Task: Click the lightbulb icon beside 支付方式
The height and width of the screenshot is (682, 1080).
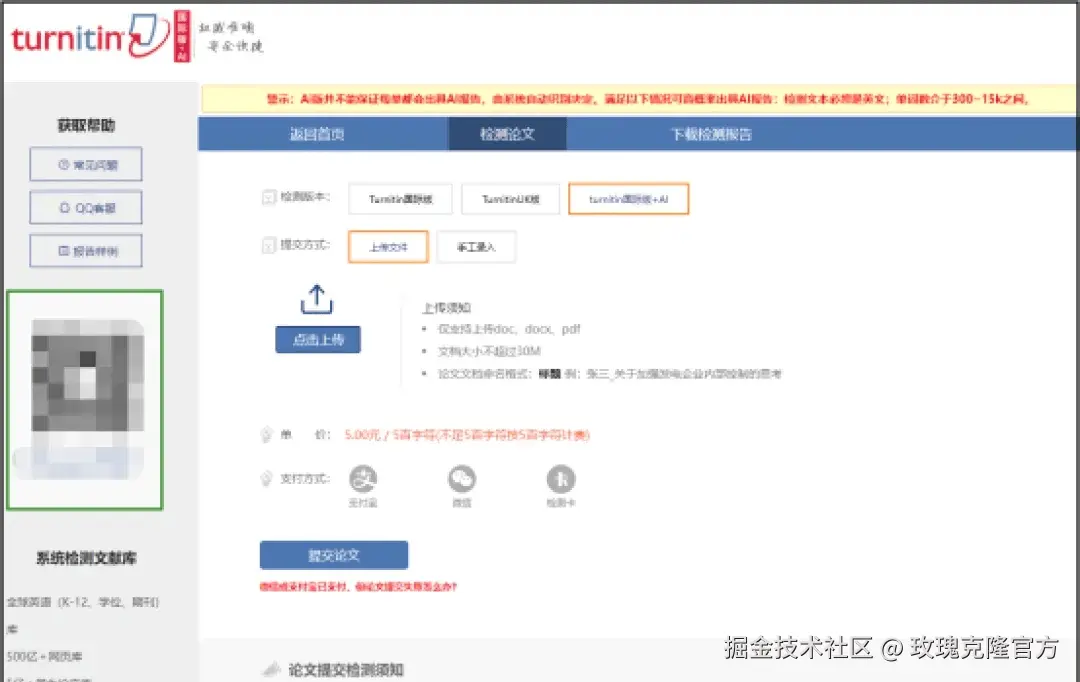Action: coord(267,478)
